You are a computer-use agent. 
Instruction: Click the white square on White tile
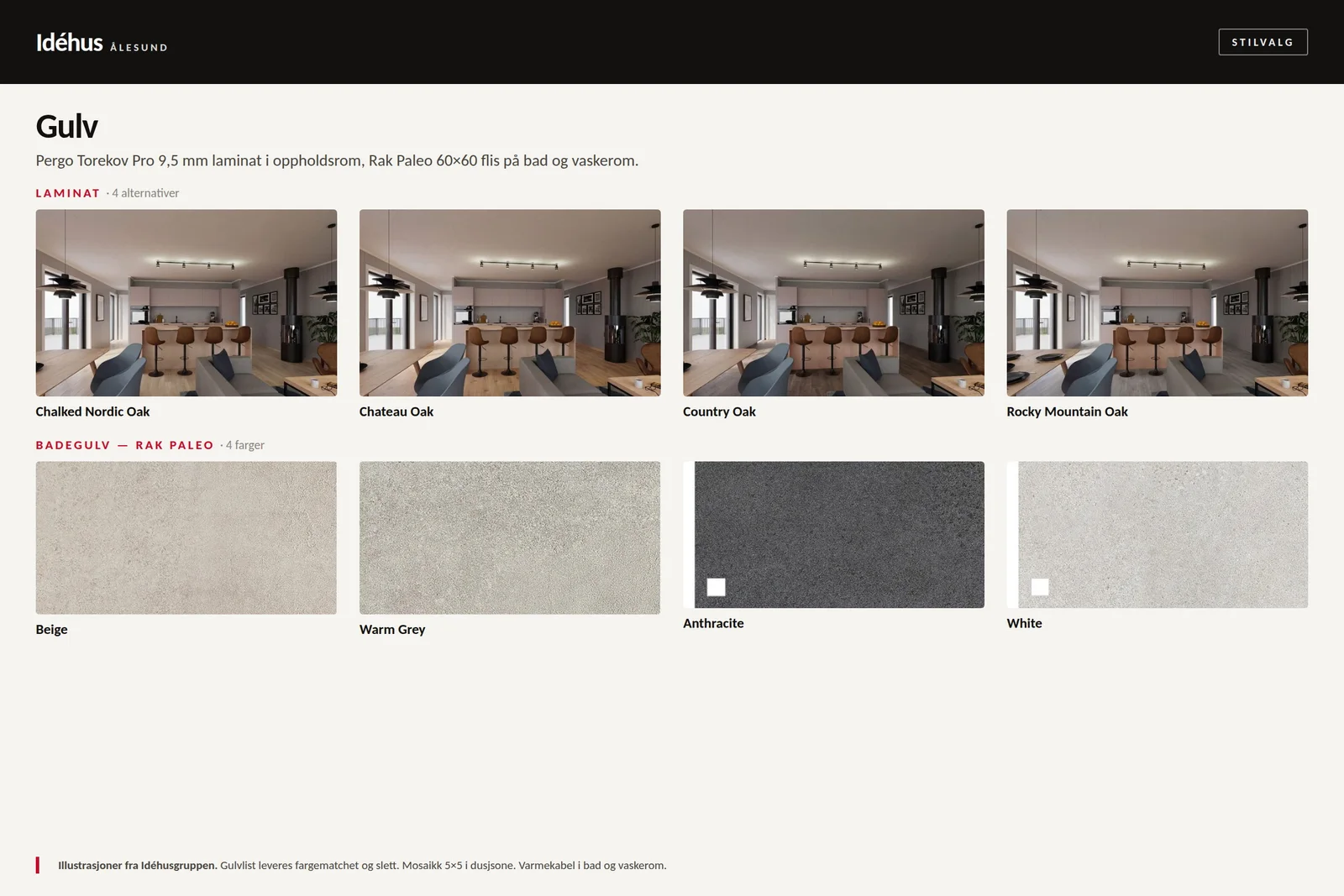coord(1039,587)
